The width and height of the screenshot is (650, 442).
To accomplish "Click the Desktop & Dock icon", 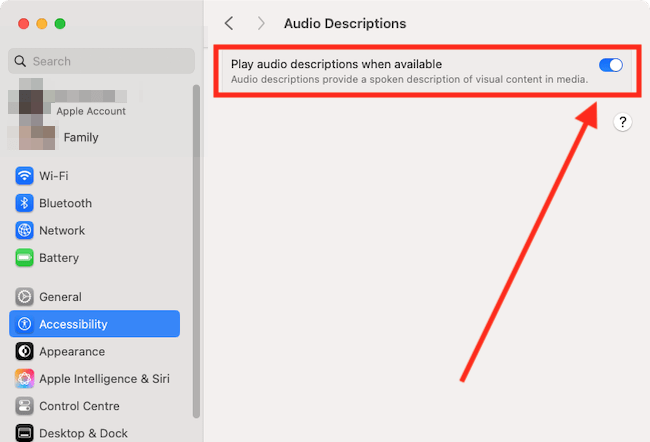I will tap(25, 433).
